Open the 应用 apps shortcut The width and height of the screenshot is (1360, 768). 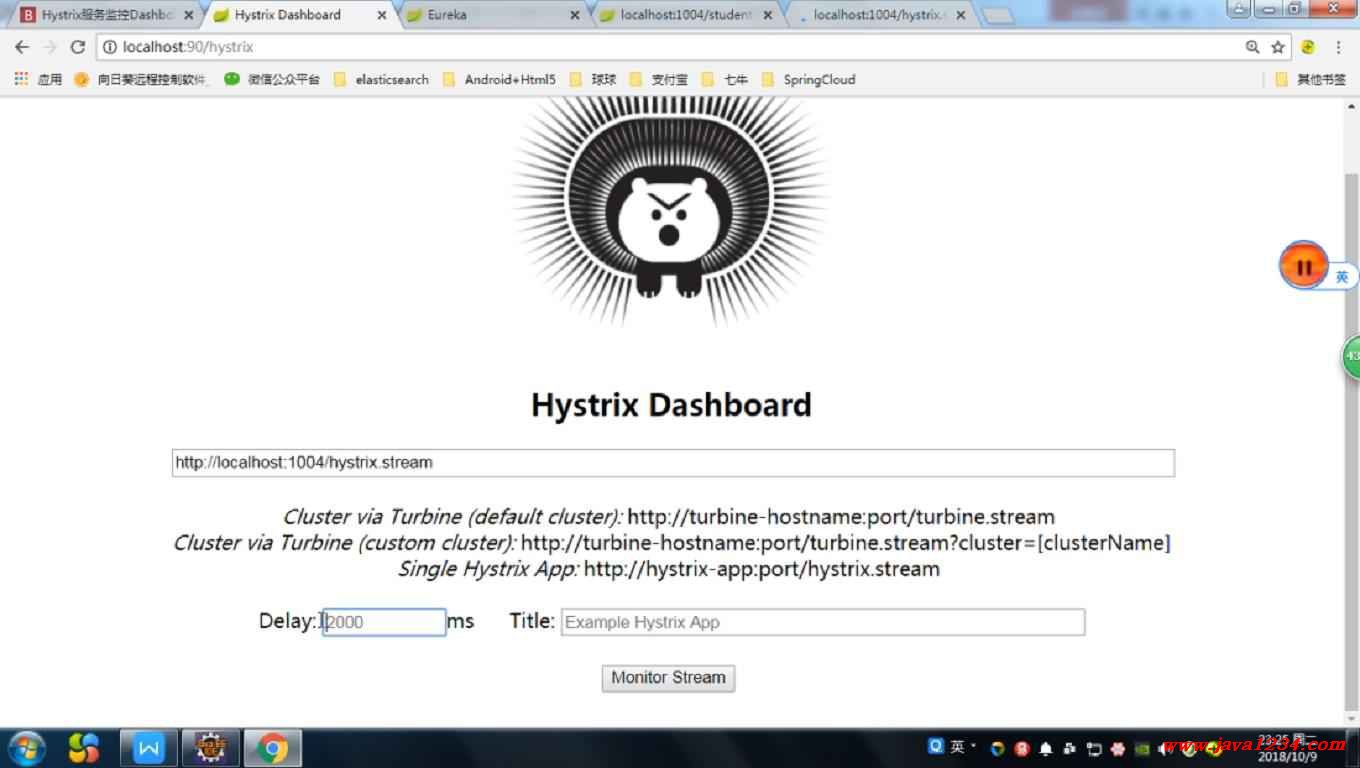38,79
